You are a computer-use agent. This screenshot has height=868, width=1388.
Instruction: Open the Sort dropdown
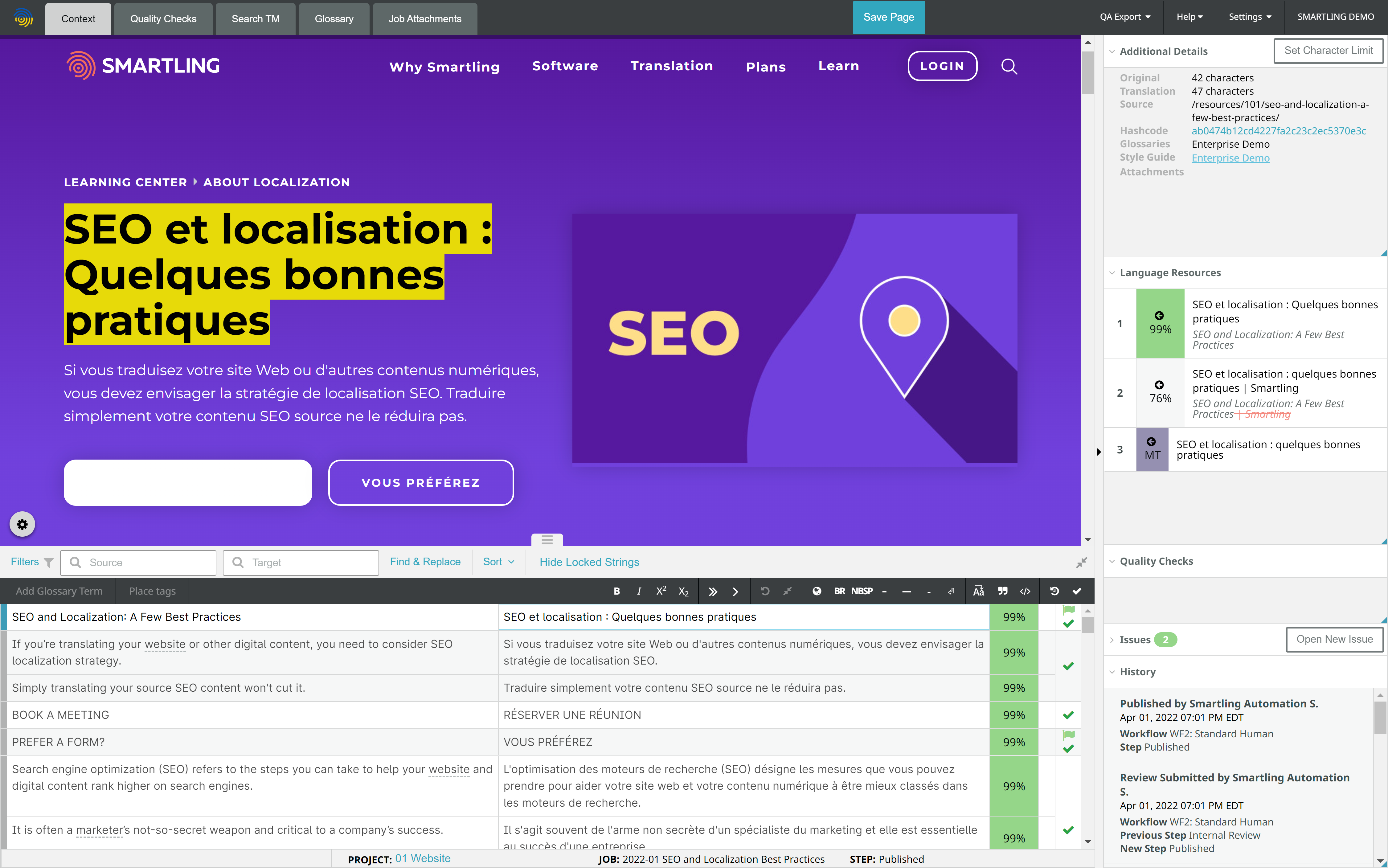click(498, 562)
